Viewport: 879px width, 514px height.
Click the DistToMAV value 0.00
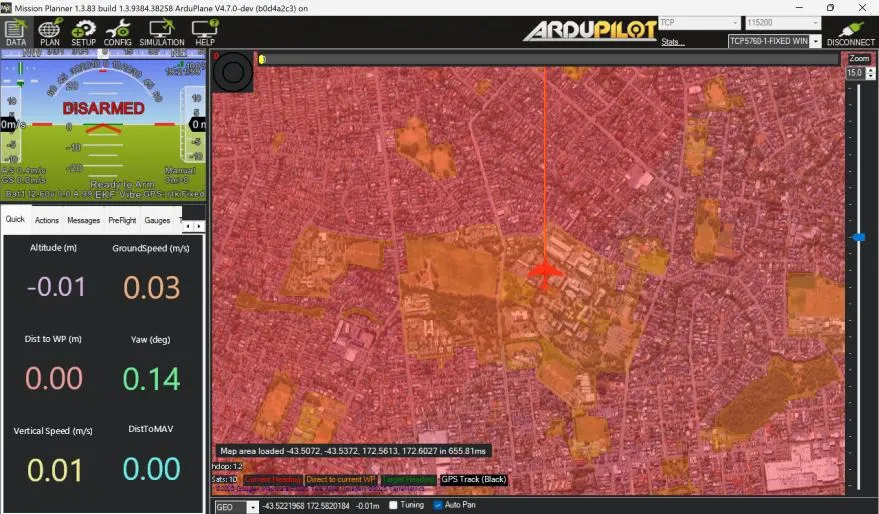point(151,469)
